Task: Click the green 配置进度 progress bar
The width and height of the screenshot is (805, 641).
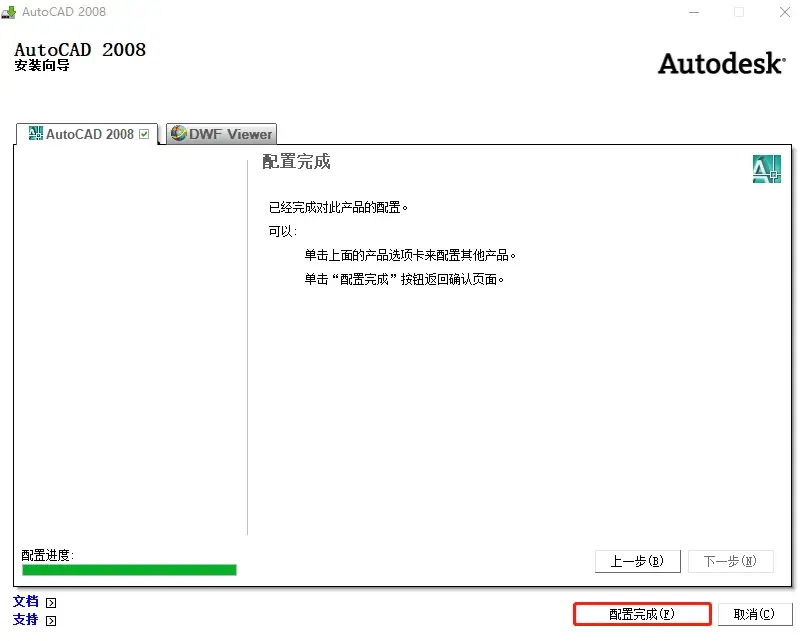Action: (x=129, y=570)
